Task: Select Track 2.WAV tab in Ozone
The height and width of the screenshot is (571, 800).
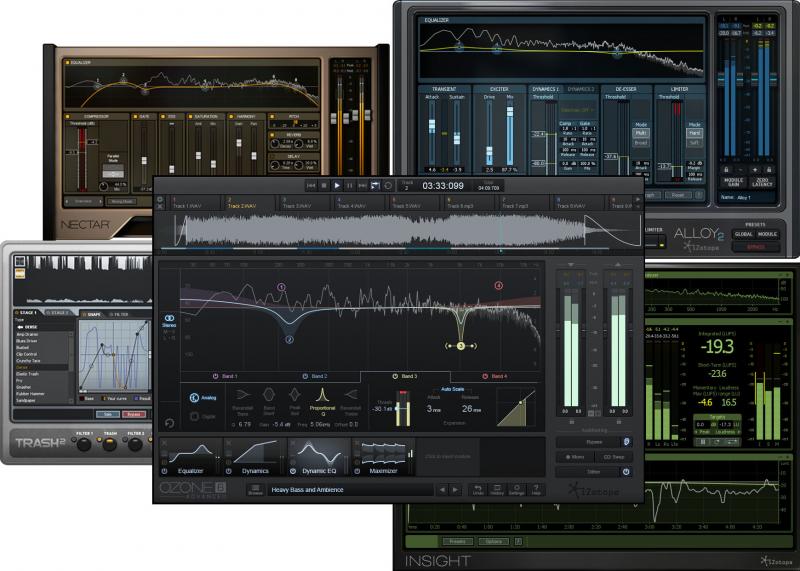Action: [x=249, y=203]
